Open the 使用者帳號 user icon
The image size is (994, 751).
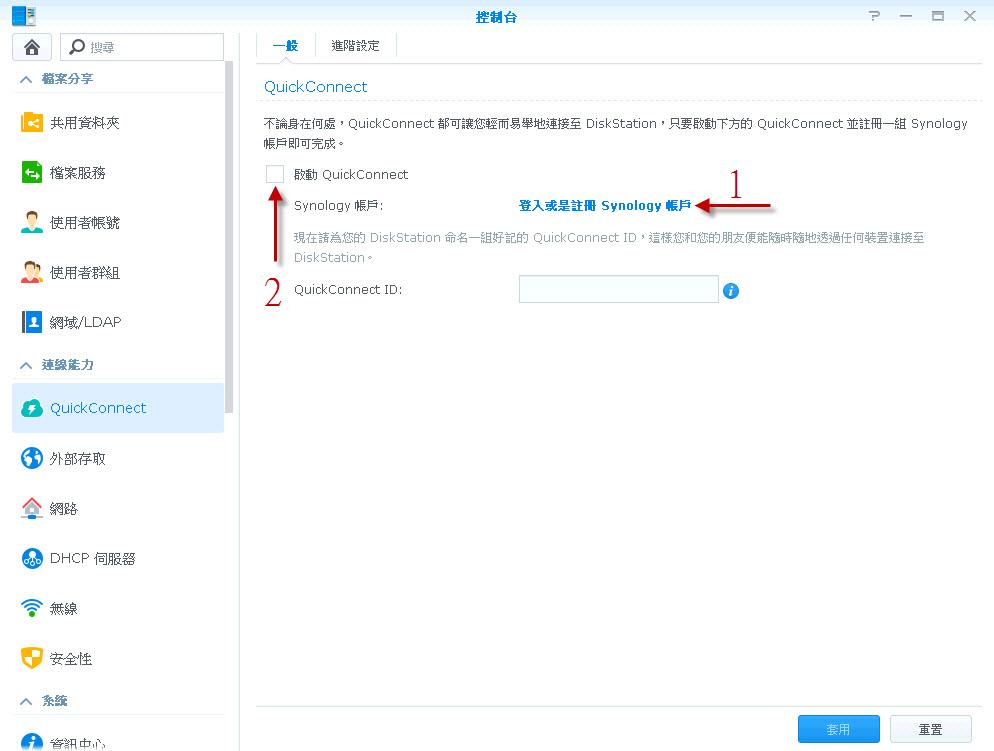[x=32, y=222]
